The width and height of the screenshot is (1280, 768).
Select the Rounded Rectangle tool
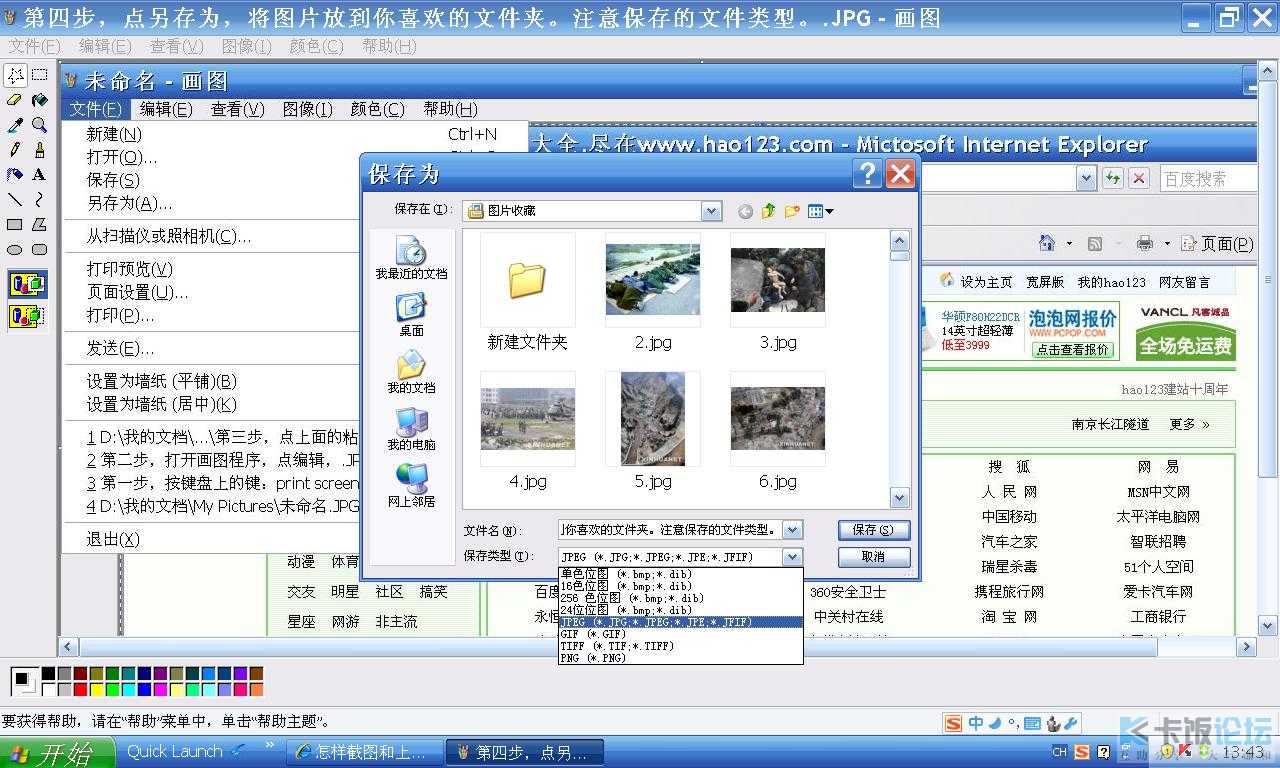(x=39, y=250)
